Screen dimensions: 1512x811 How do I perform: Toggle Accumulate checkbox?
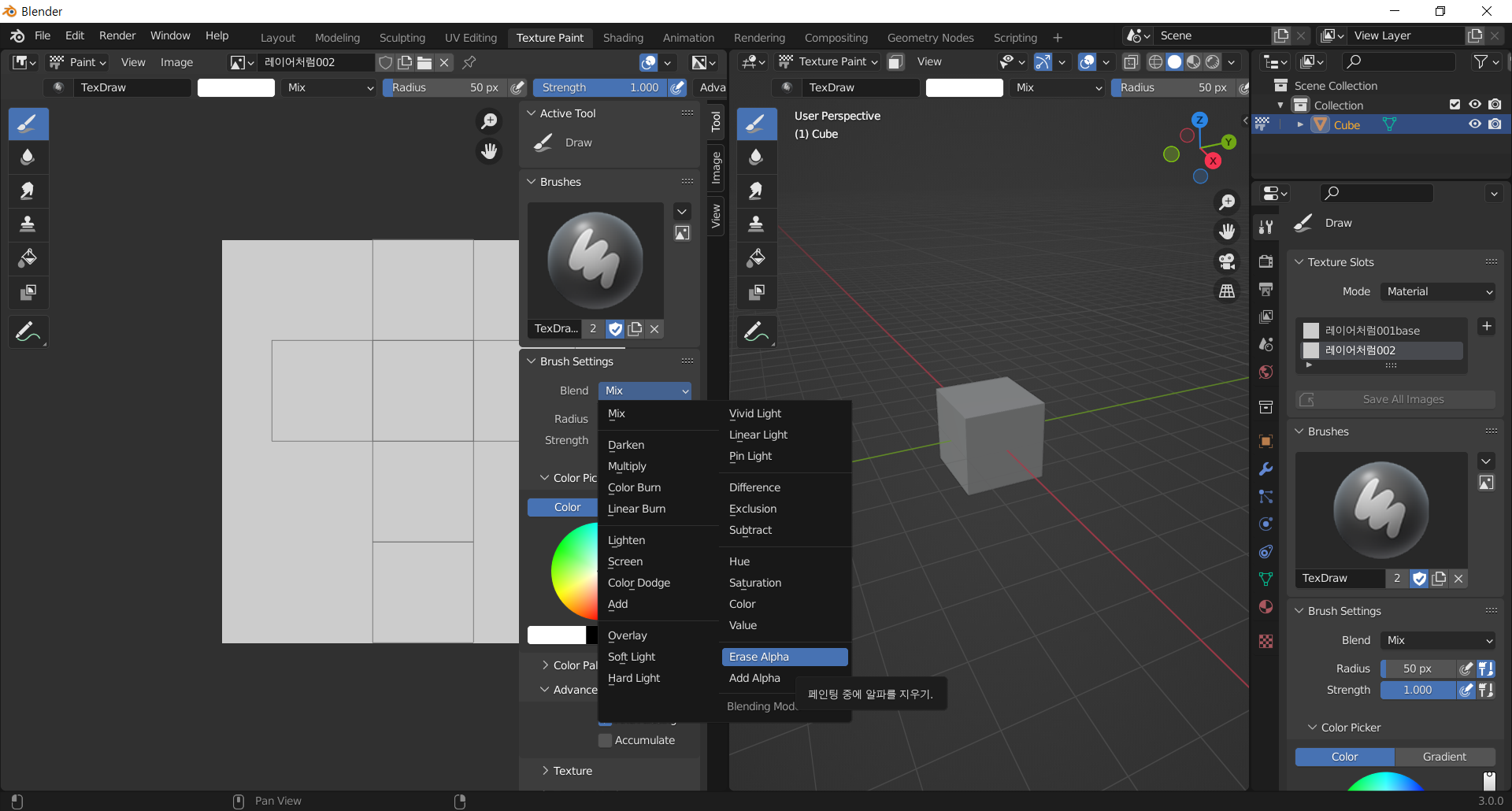tap(606, 740)
